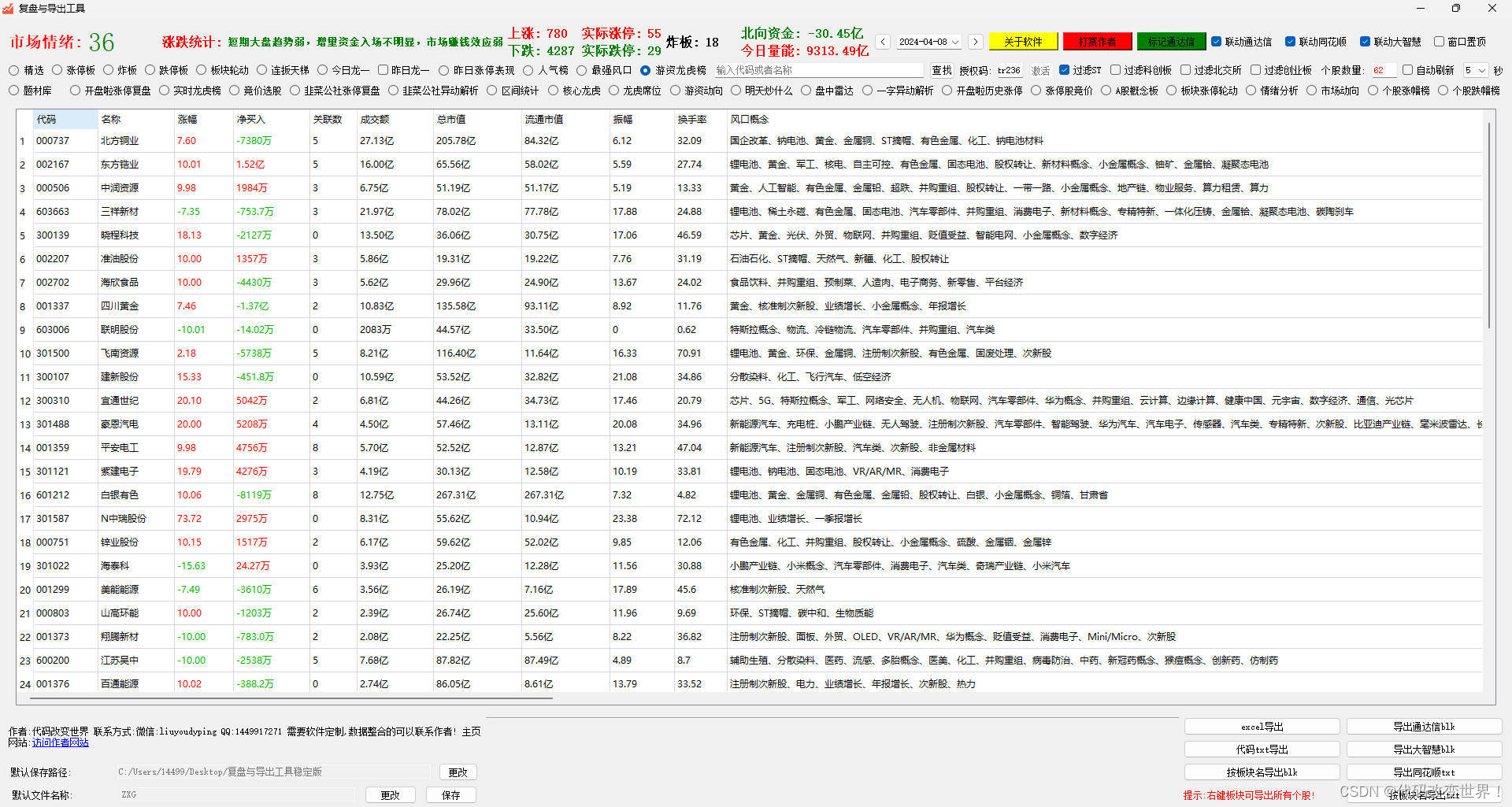Click the 查找 search button

tap(942, 70)
